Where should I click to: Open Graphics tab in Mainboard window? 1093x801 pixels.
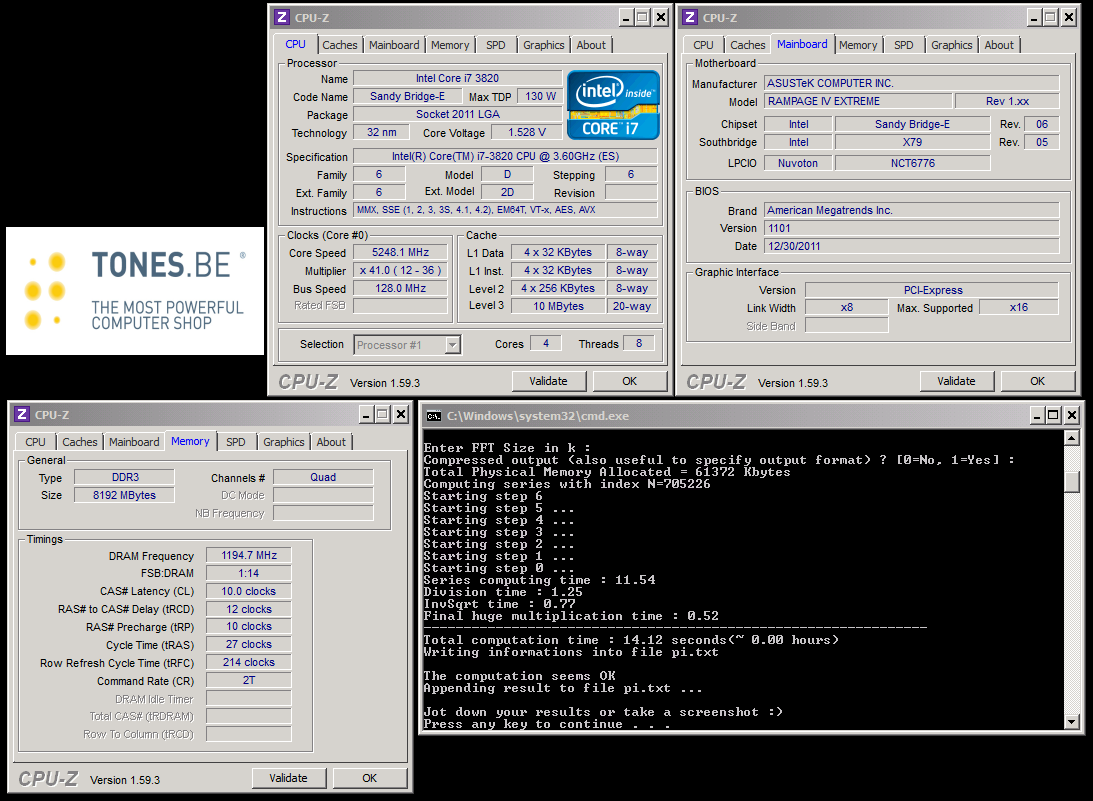951,45
